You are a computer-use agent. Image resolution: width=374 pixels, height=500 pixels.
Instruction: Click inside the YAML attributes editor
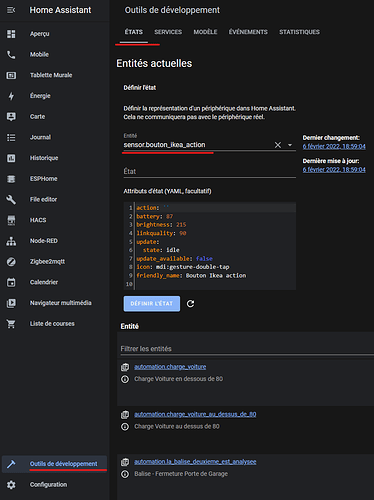coord(210,246)
